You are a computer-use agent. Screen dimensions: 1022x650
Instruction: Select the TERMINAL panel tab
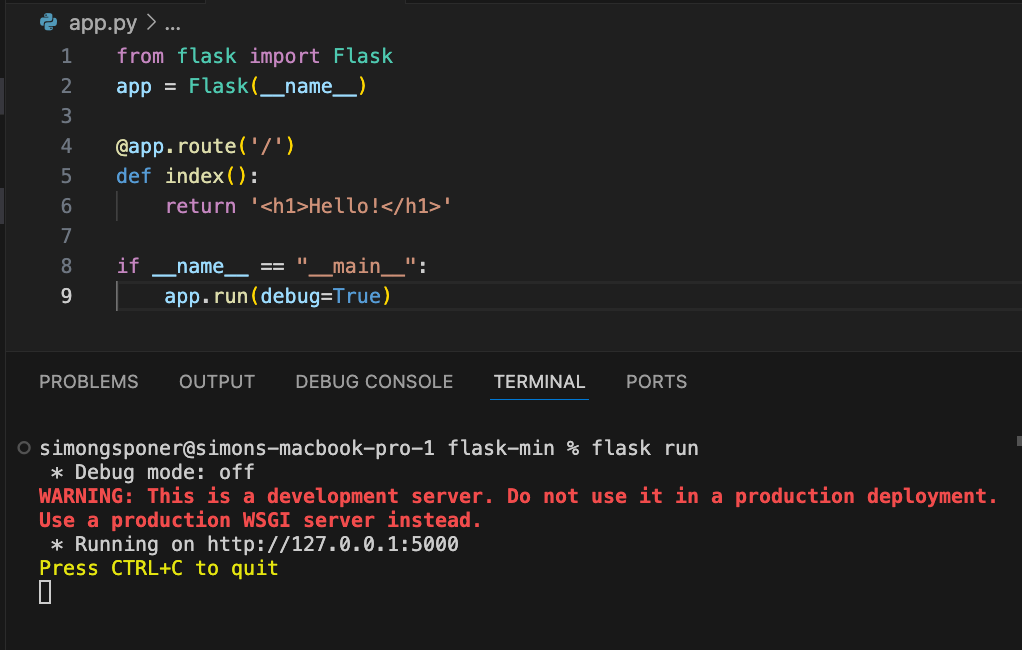click(539, 381)
